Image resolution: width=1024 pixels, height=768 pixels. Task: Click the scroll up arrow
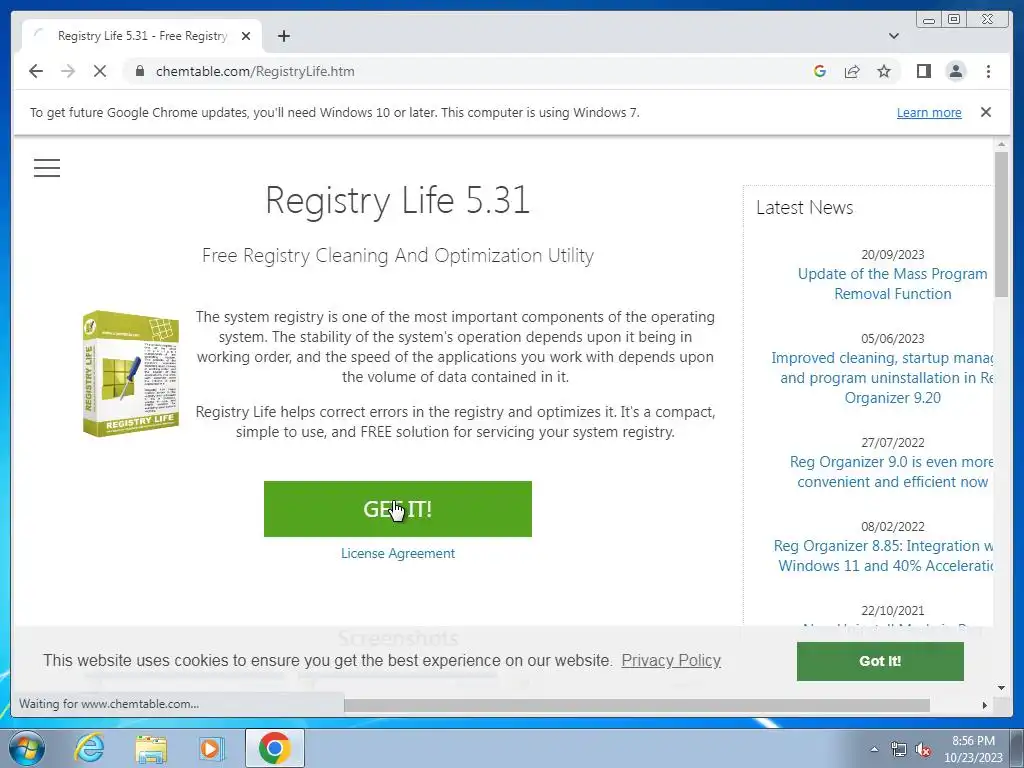(x=1001, y=144)
